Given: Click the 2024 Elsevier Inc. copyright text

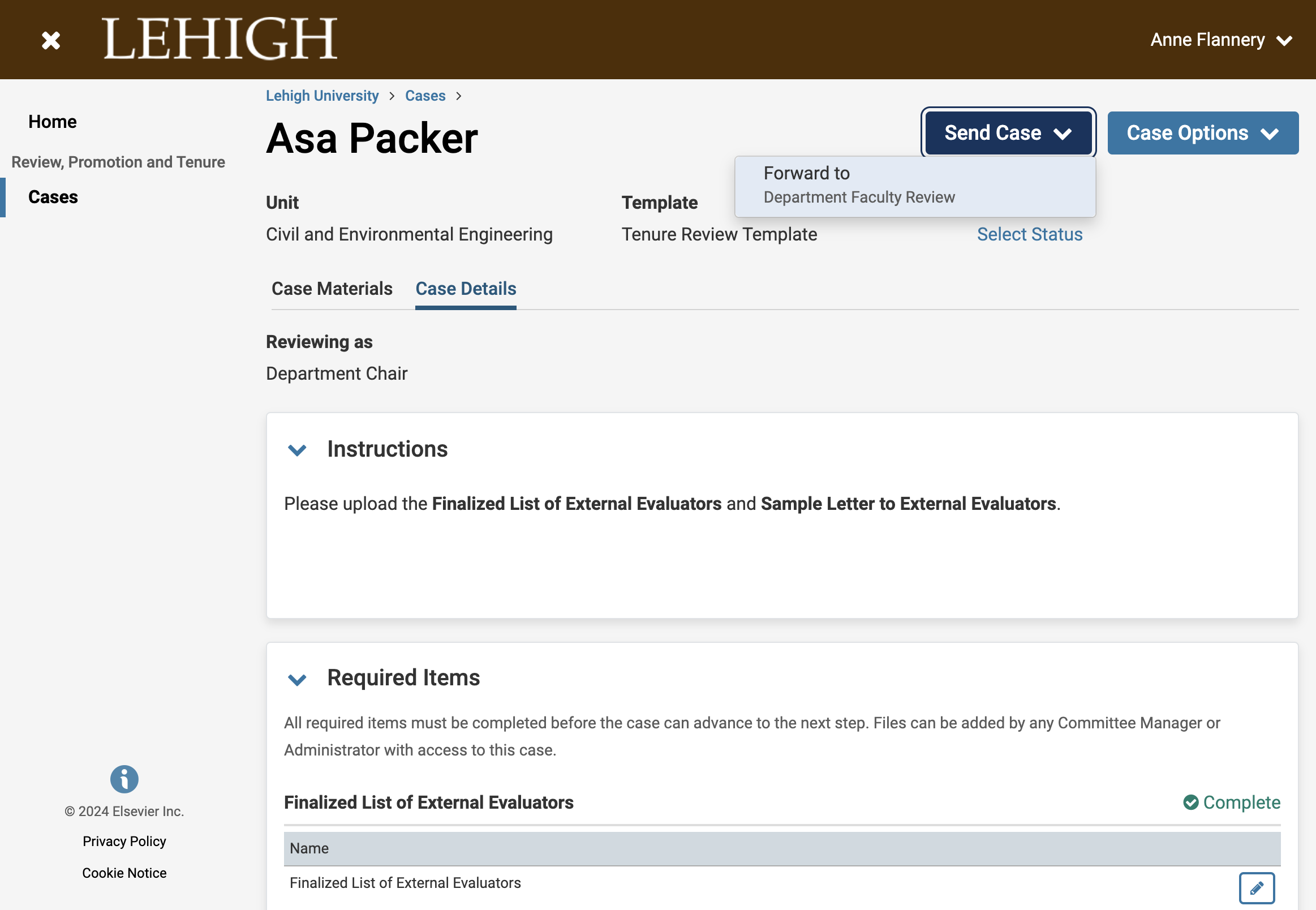Looking at the screenshot, I should coord(124,811).
